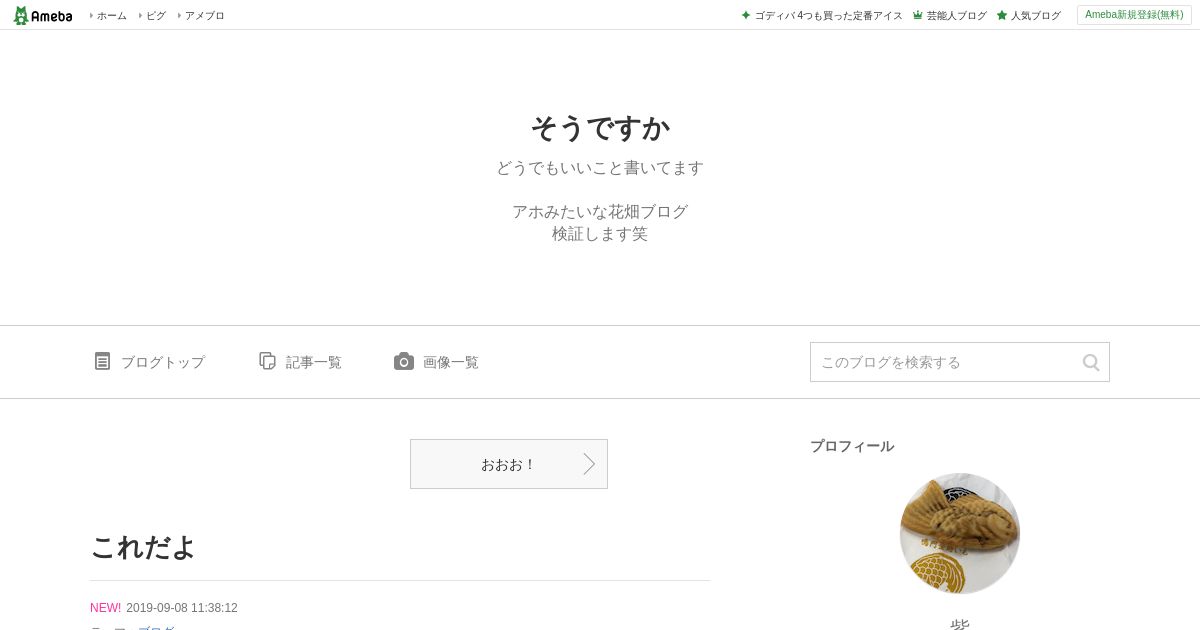Screen dimensions: 1200x630
Task: Go to the next article おおお！
Action: point(508,464)
